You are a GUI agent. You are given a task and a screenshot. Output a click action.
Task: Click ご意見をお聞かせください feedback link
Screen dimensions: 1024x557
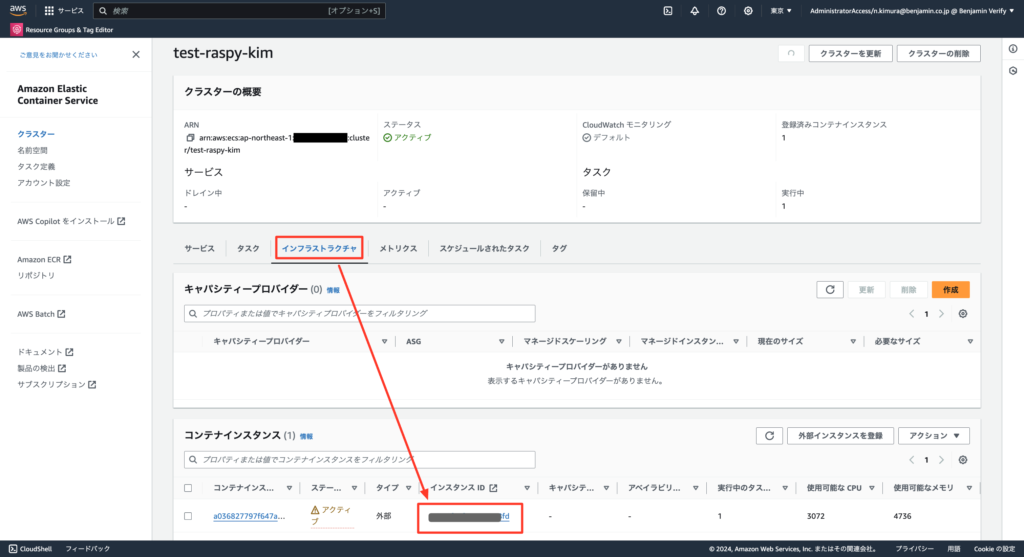pos(58,55)
